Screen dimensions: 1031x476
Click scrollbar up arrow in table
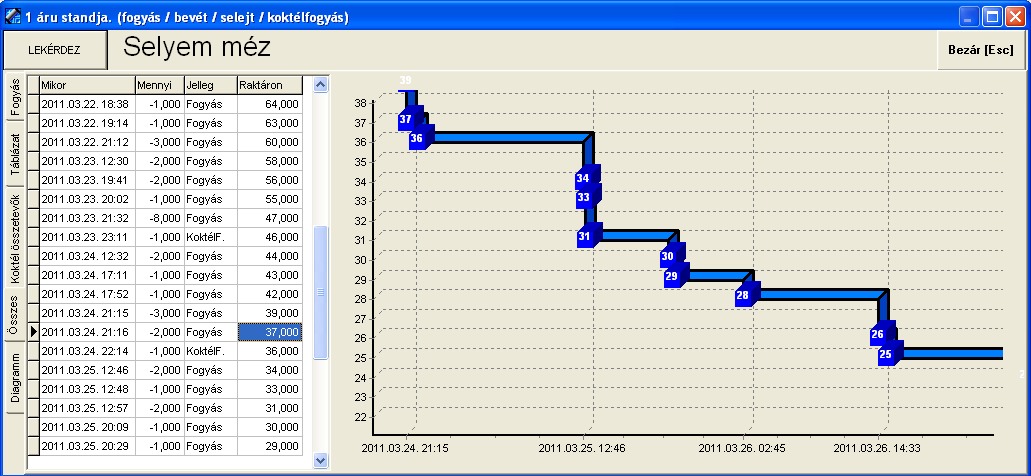pyautogui.click(x=320, y=84)
